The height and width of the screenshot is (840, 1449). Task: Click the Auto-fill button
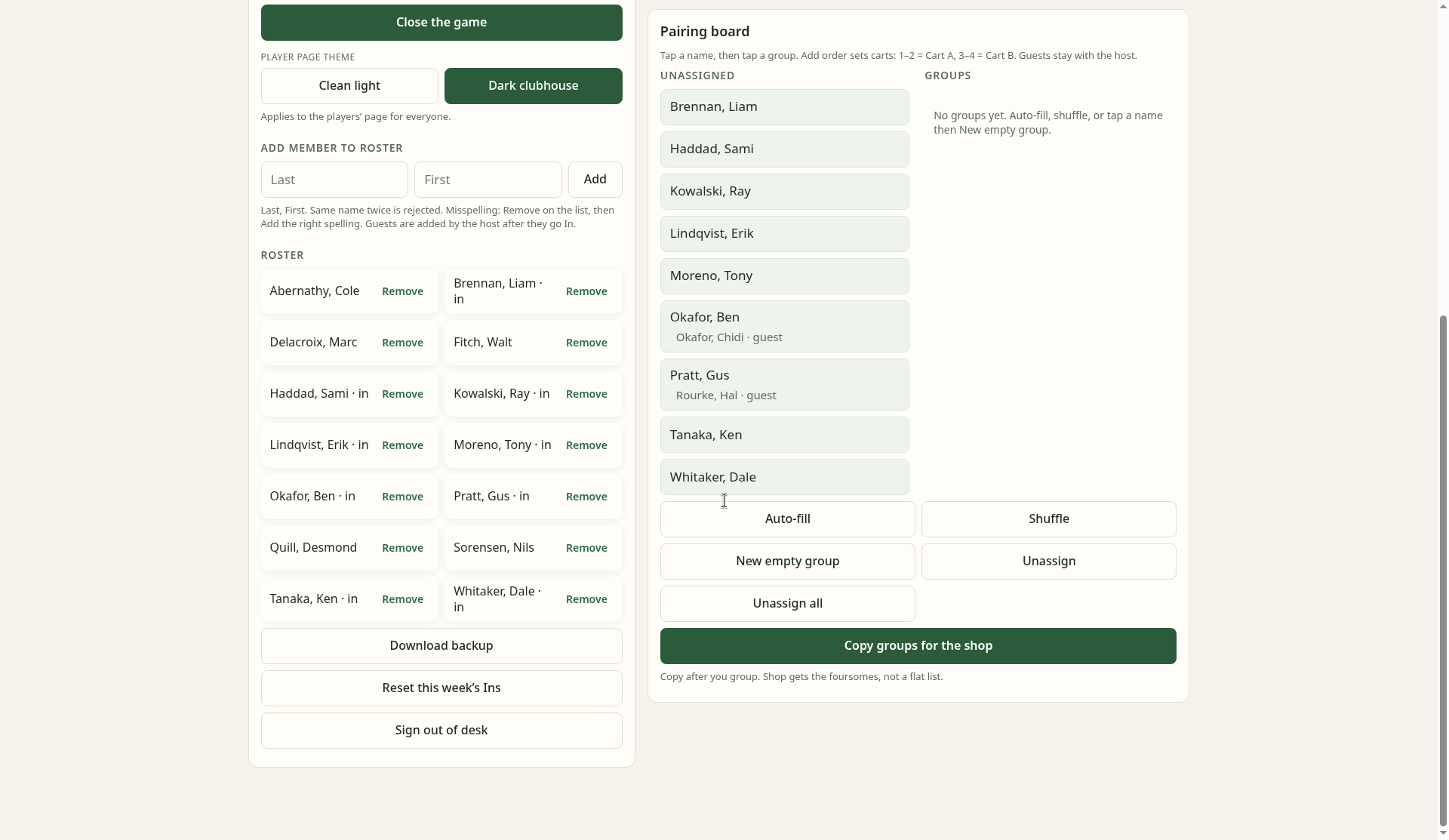pos(788,519)
